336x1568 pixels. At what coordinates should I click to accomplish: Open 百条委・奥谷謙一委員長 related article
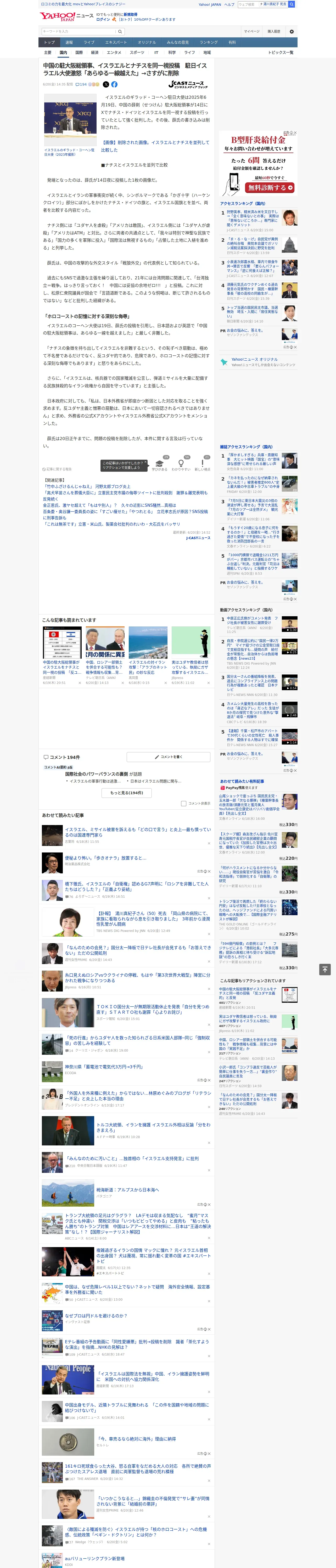coord(125,514)
